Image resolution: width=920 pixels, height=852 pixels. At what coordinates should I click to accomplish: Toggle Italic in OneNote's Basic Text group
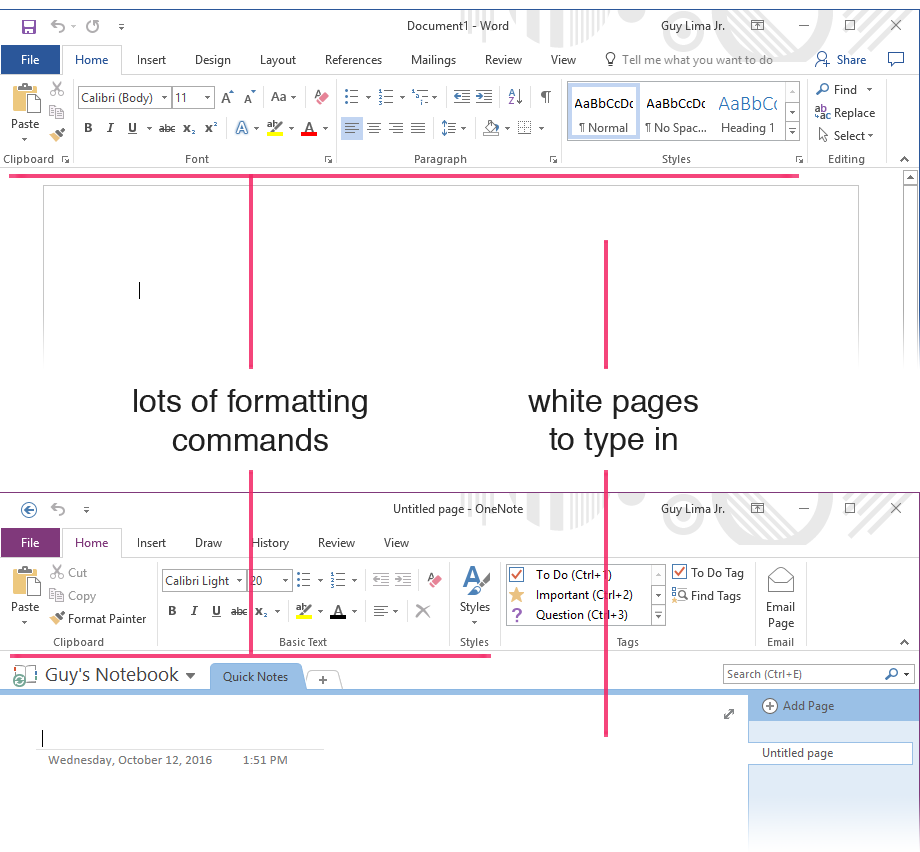pos(194,611)
